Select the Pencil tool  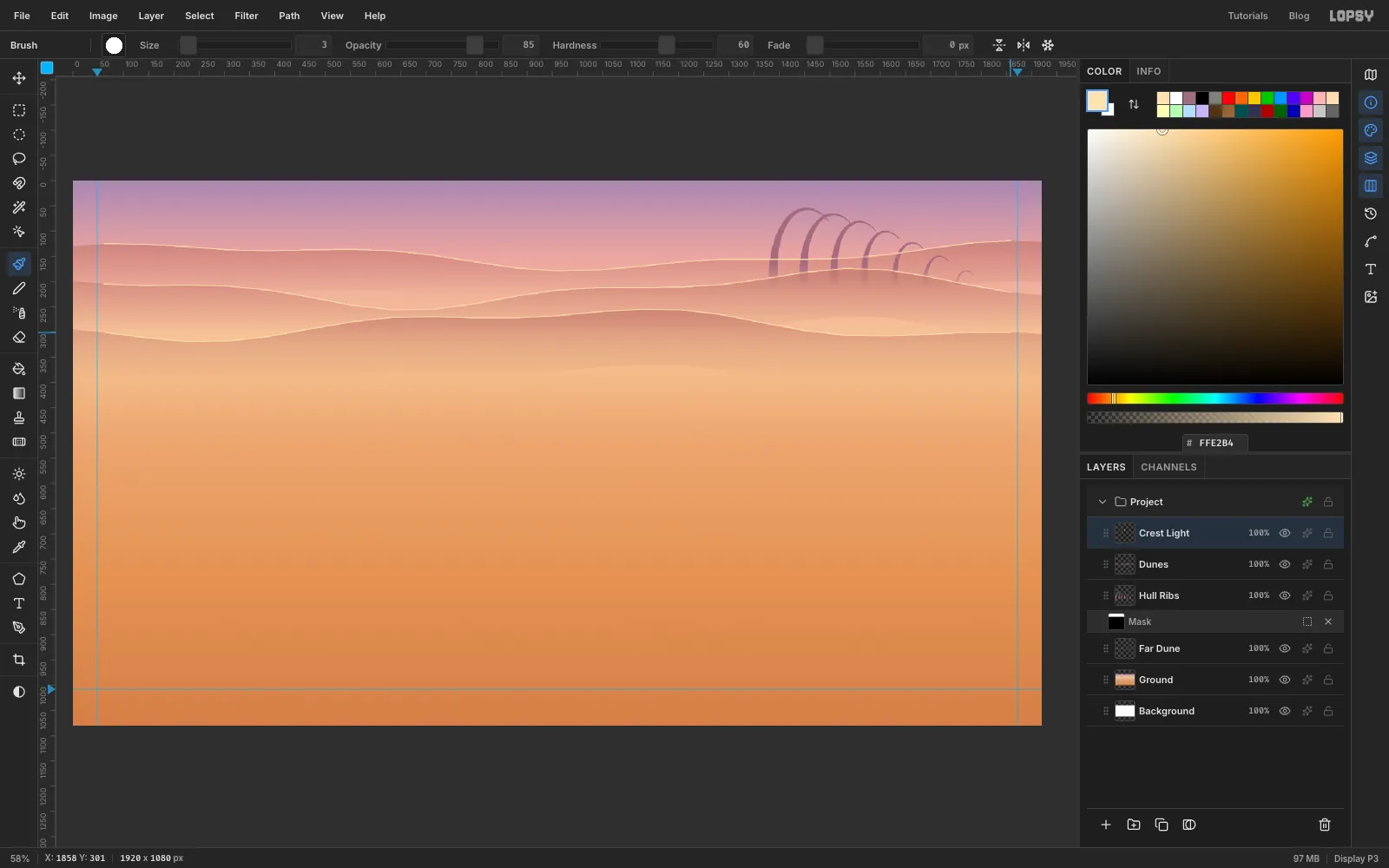pyautogui.click(x=19, y=288)
